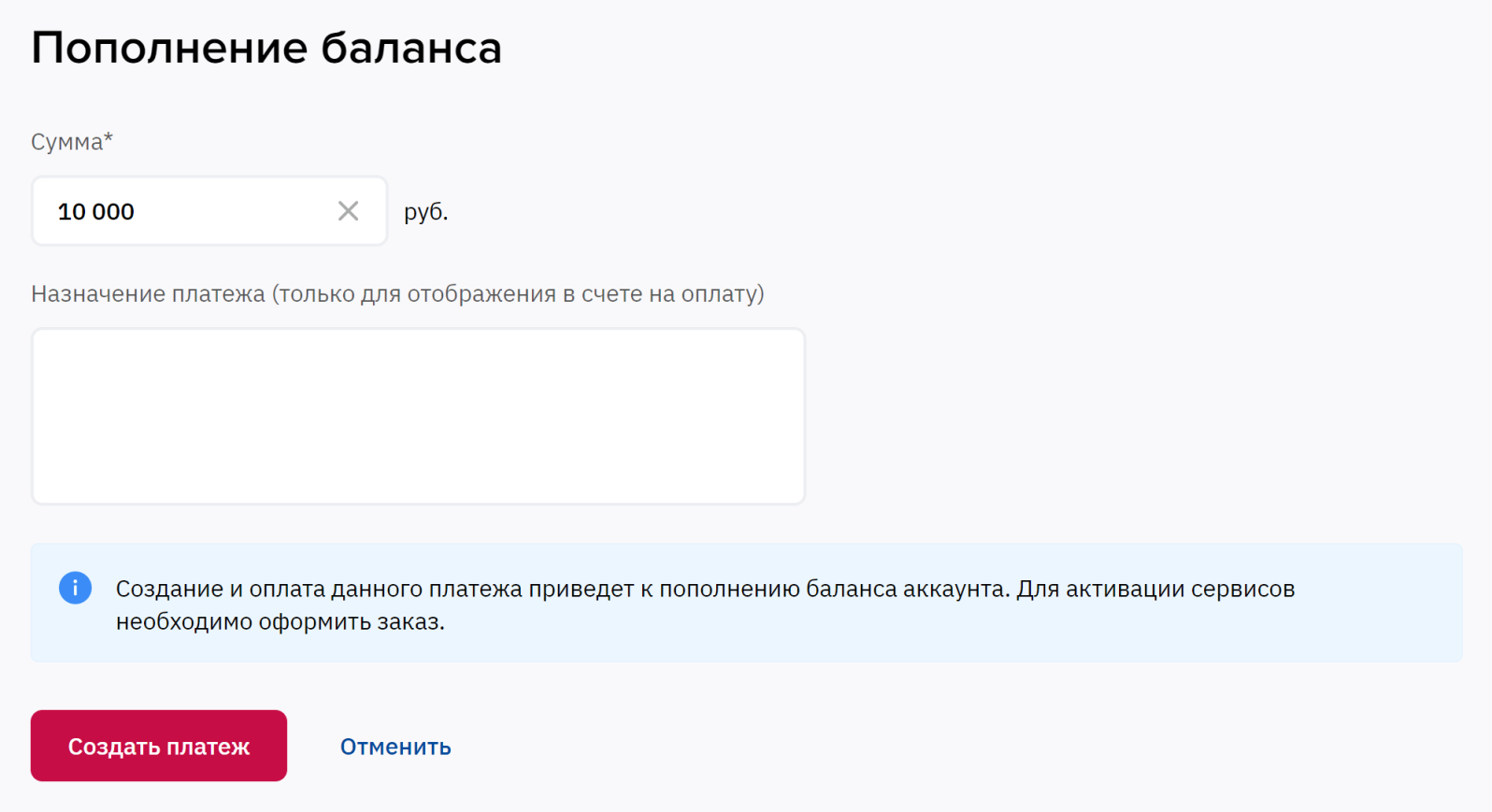
Task: Click the Назначение платежа label text
Action: (148, 294)
